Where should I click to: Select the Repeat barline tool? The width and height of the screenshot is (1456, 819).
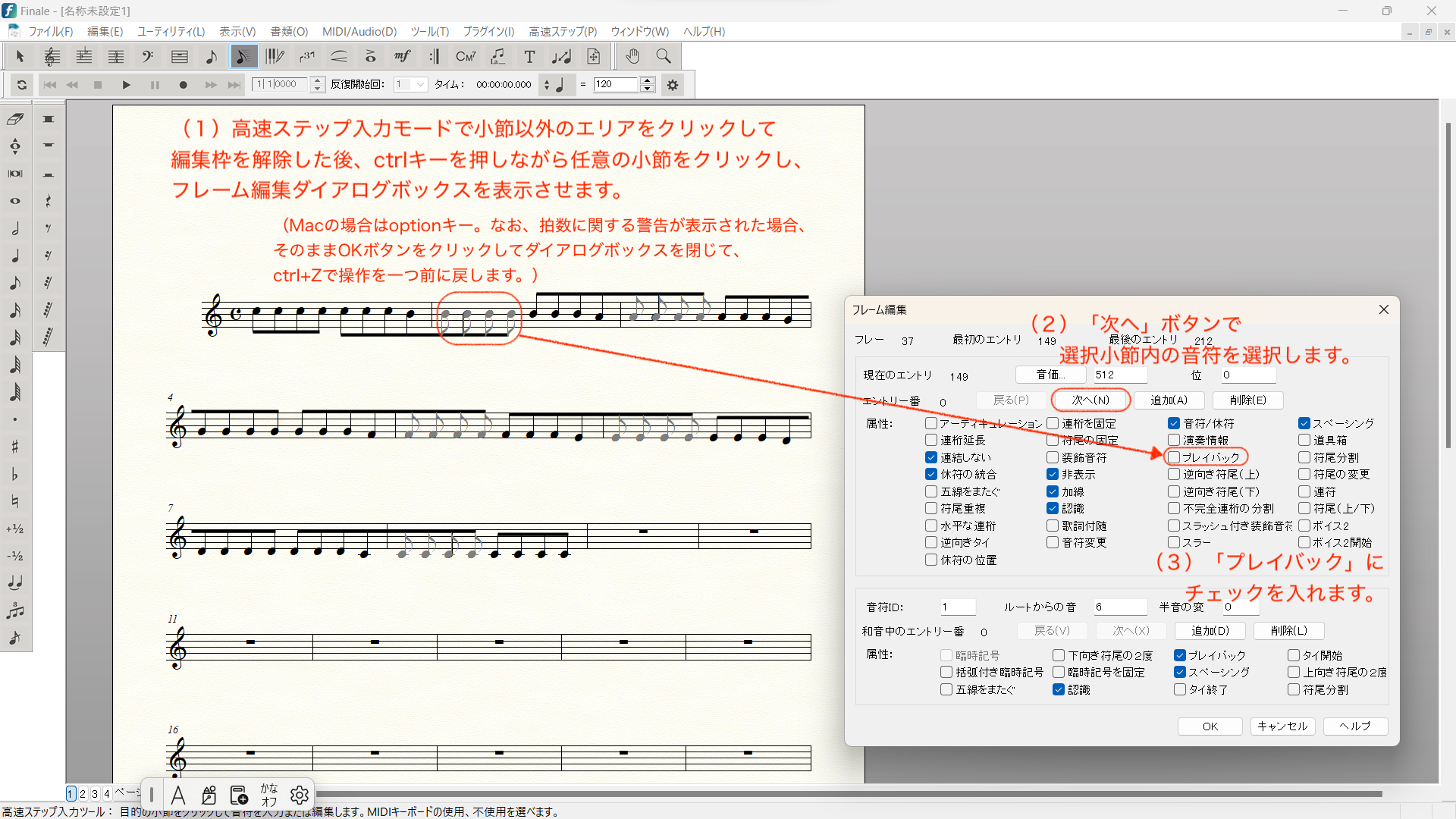[x=435, y=56]
